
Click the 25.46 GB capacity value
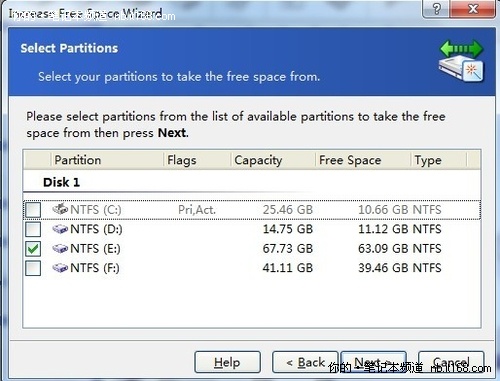pyautogui.click(x=288, y=210)
